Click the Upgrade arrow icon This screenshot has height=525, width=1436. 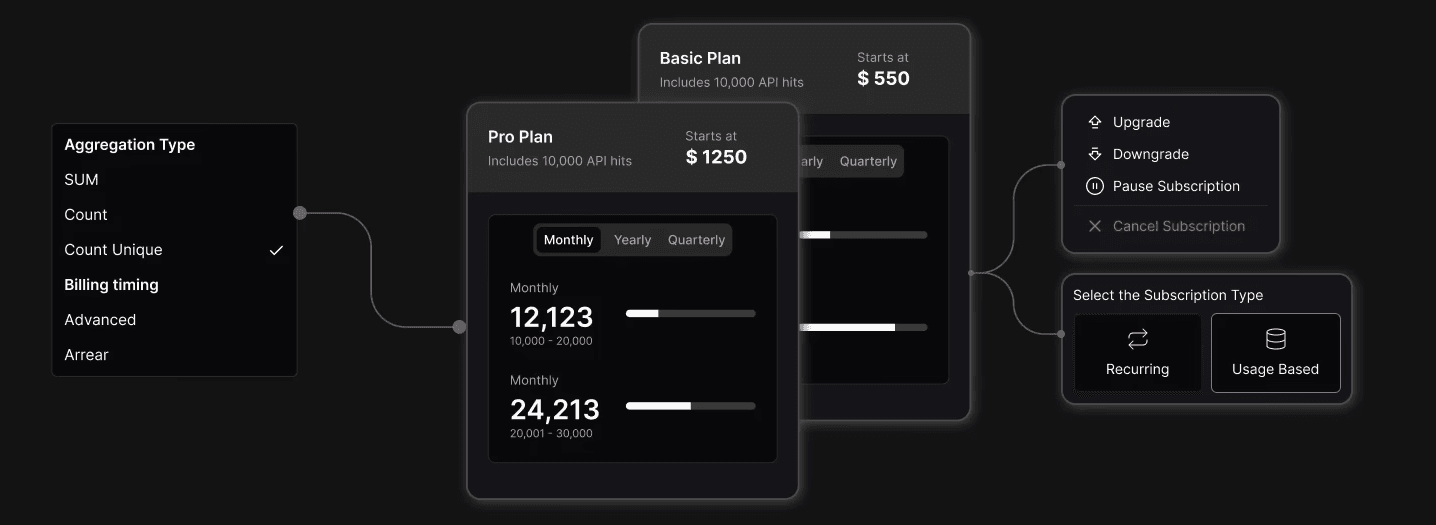[1094, 122]
